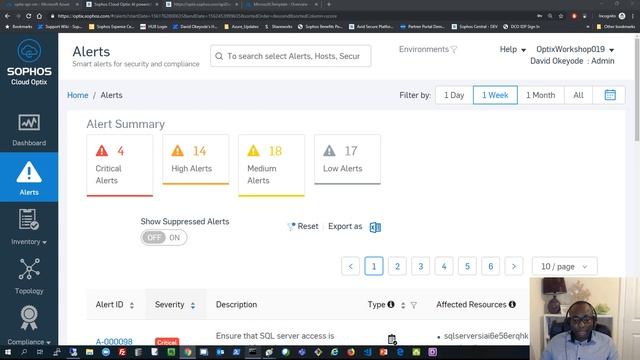Open the 10 / page size dropdown
The image size is (640, 360).
coord(564,266)
